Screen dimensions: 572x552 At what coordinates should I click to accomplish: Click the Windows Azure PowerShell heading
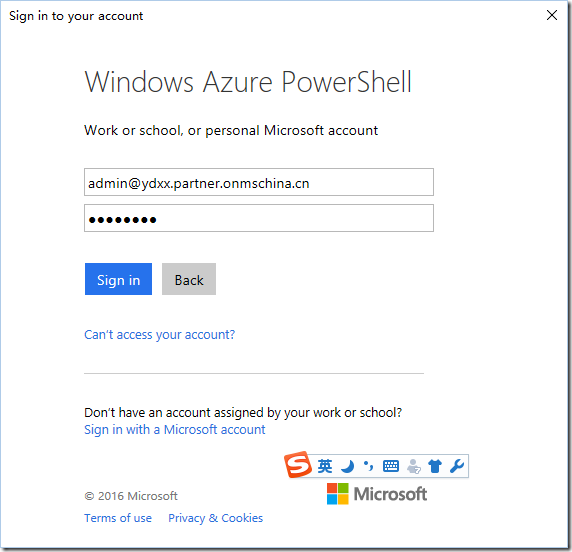pos(248,82)
